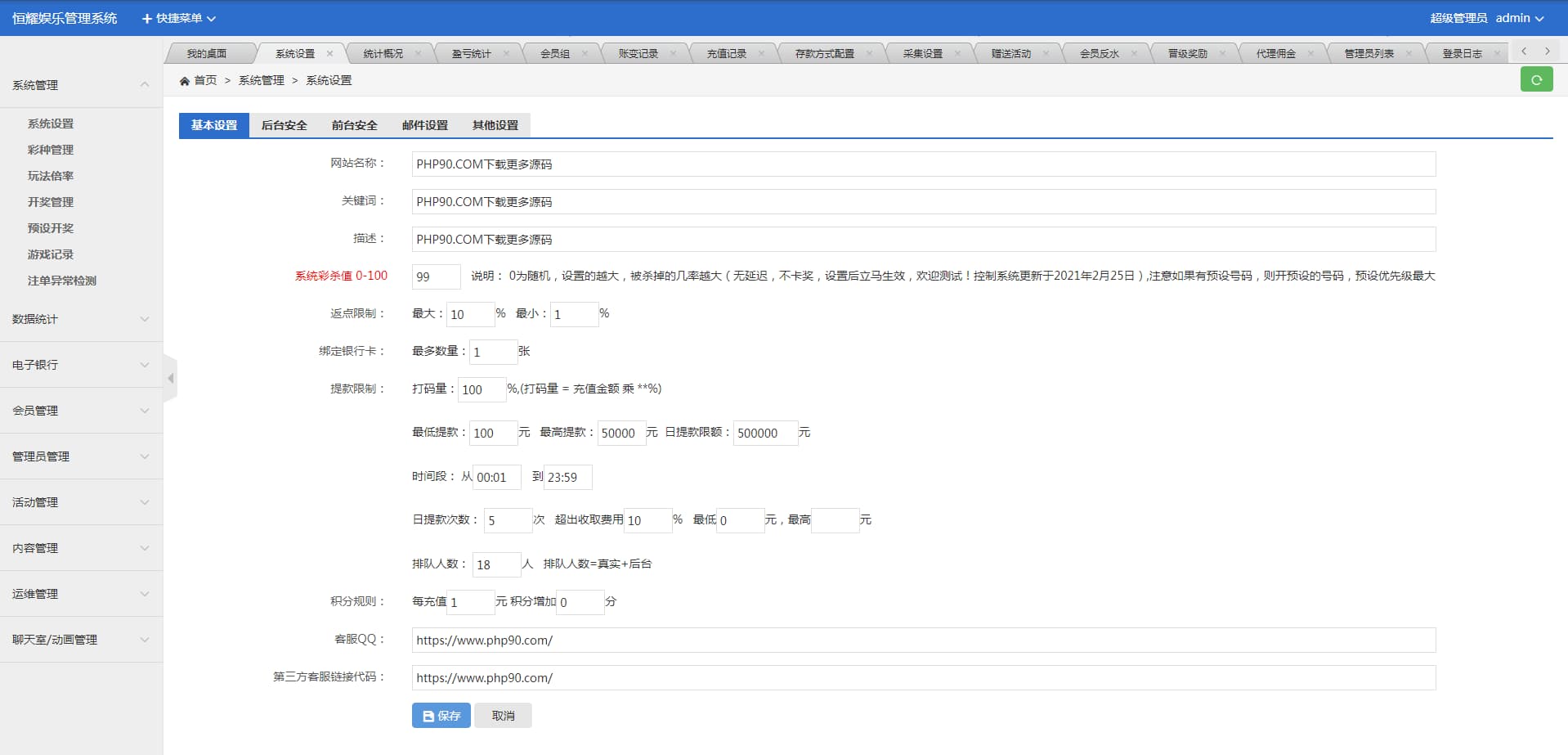This screenshot has height=755, width=1568.
Task: Open the 充值记录 page tab
Action: pyautogui.click(x=727, y=53)
